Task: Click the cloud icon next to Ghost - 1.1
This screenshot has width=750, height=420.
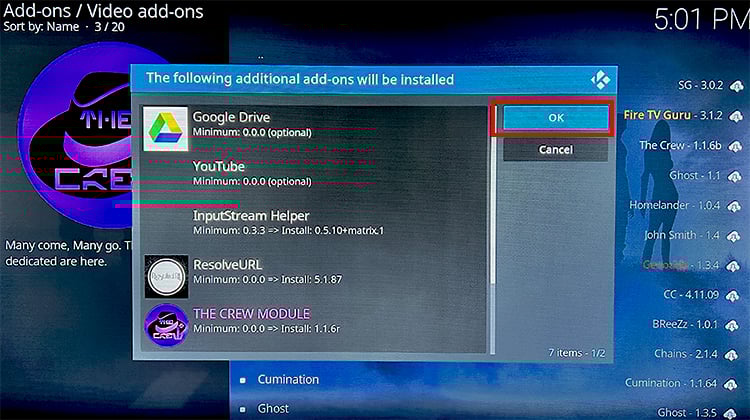Action: [734, 177]
